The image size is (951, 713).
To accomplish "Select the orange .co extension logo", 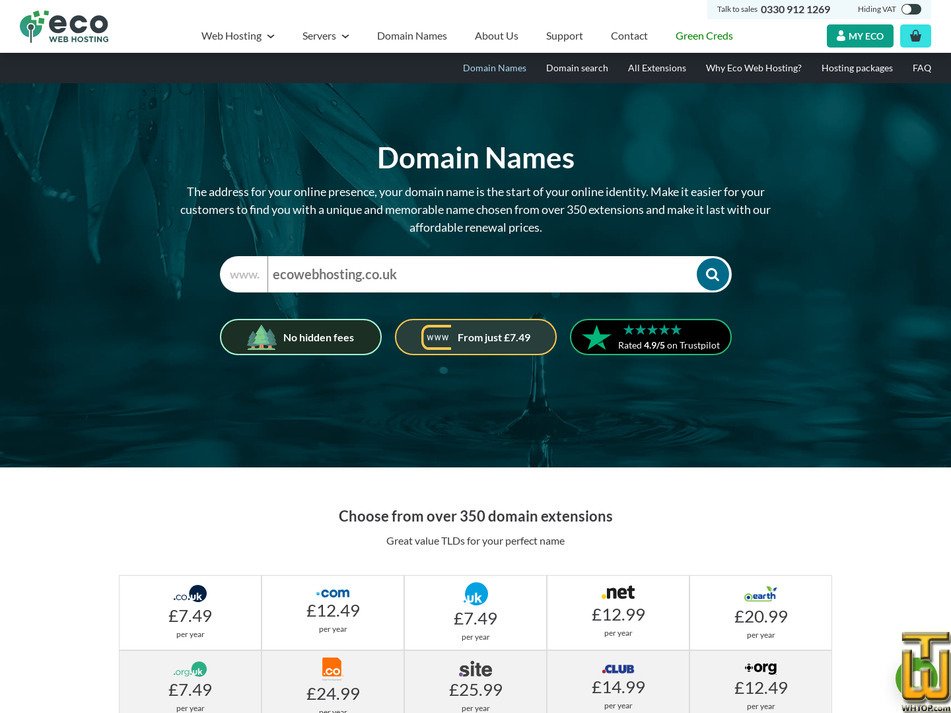I will point(333,666).
